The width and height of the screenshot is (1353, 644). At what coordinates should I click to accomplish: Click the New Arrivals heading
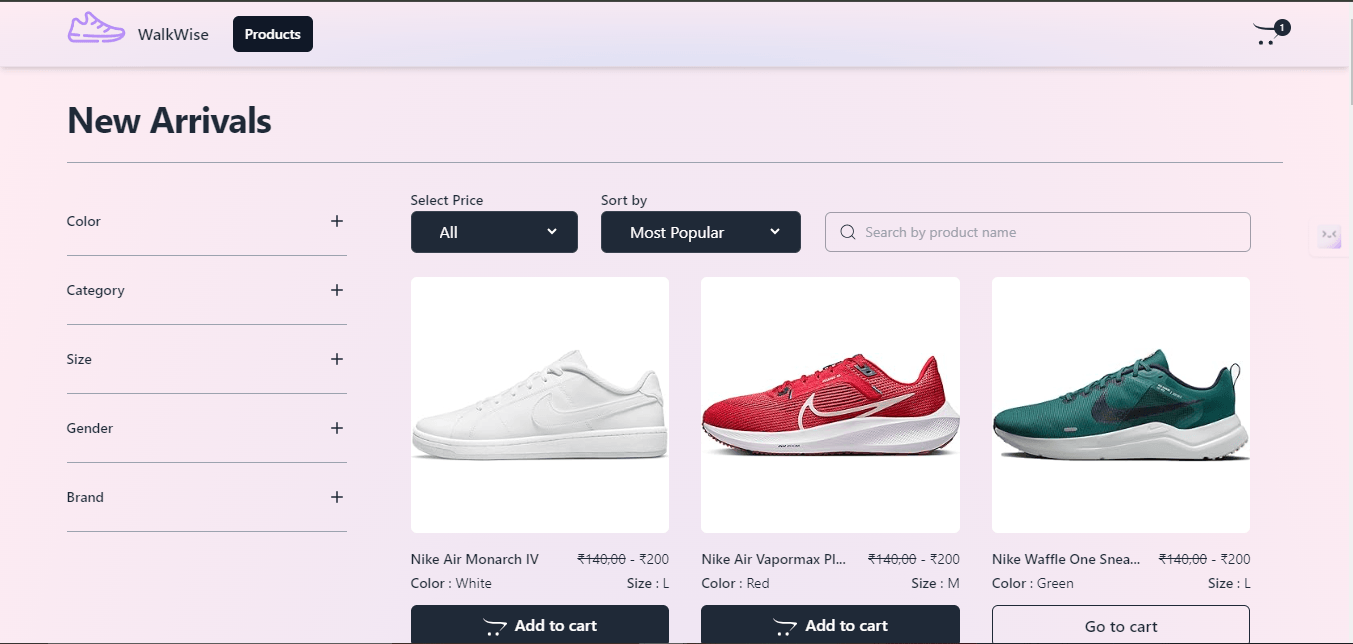coord(169,121)
